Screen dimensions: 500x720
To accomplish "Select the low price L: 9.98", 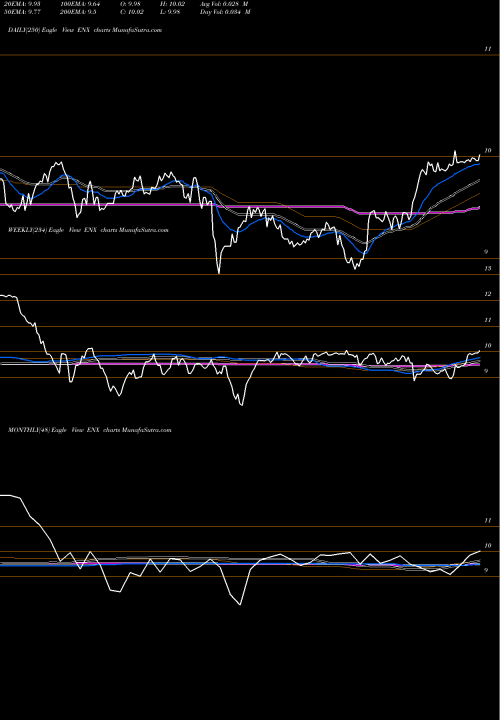I will (x=168, y=12).
